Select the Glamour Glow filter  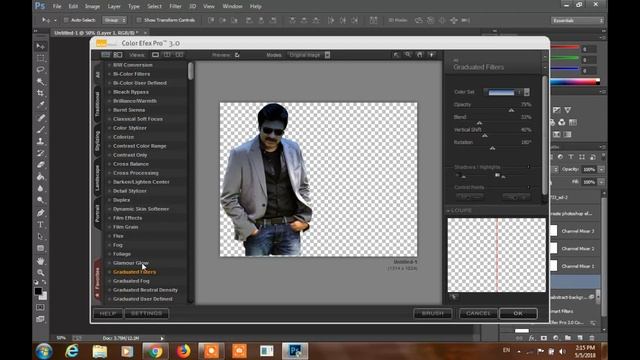(x=131, y=263)
